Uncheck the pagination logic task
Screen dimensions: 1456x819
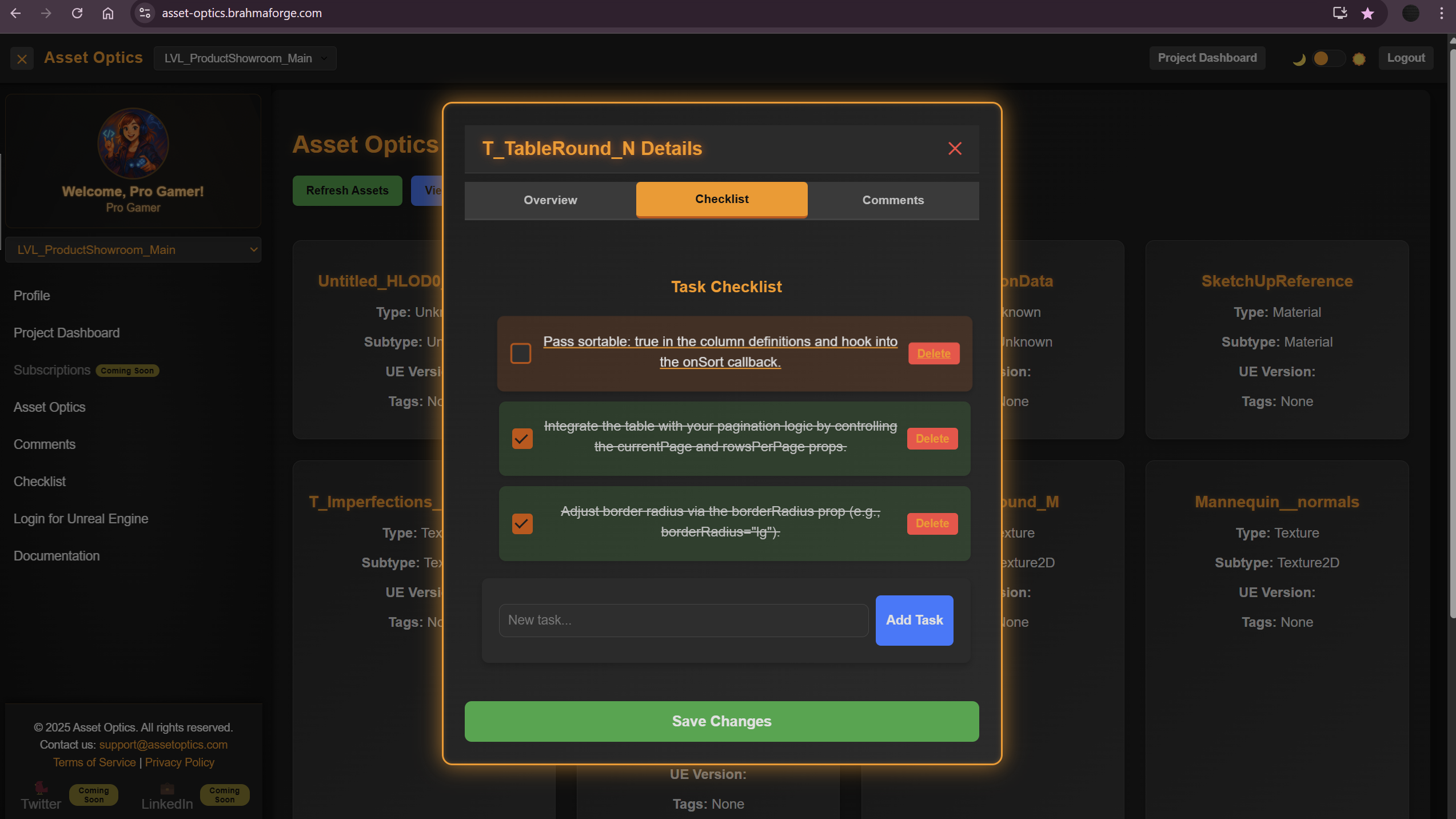tap(522, 438)
